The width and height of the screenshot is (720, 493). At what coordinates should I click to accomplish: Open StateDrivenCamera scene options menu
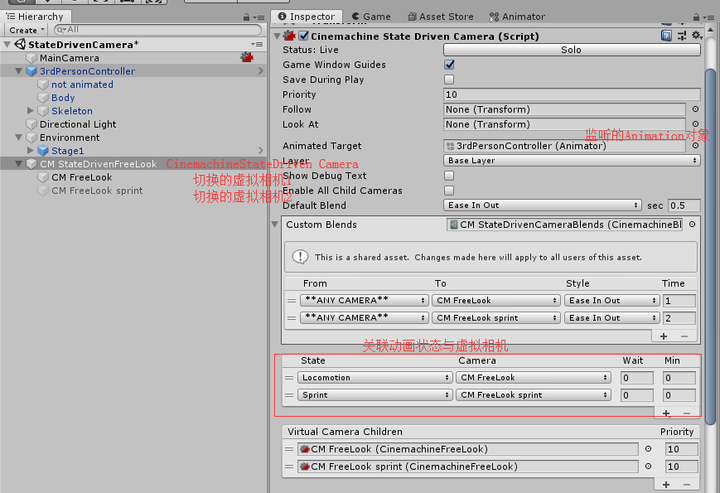(x=257, y=44)
